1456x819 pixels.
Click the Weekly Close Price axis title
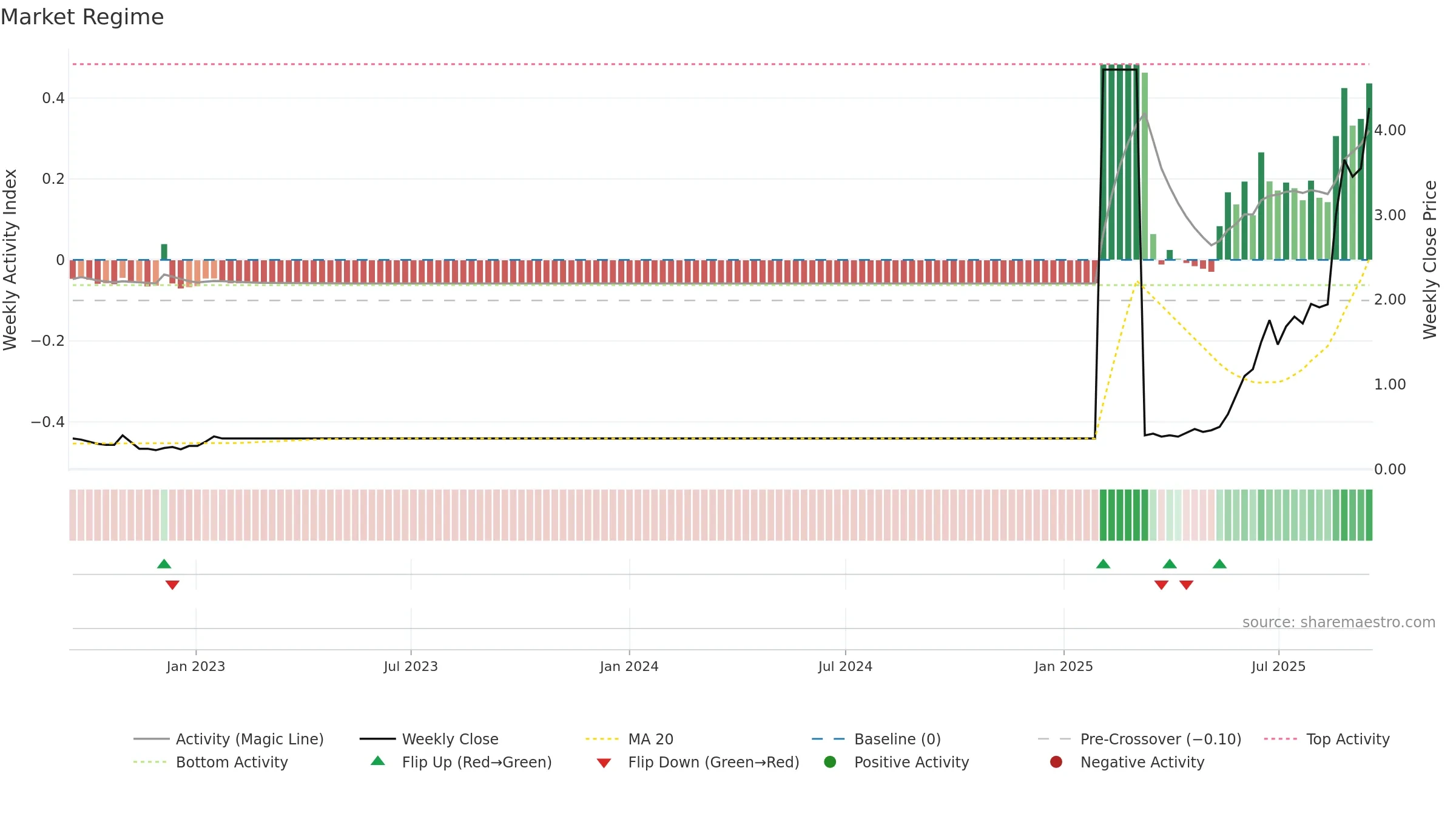click(1430, 260)
